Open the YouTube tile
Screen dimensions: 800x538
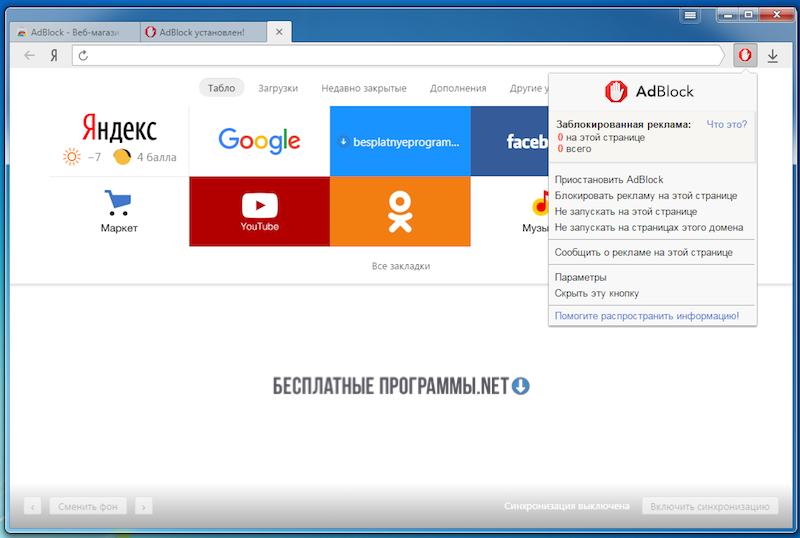click(259, 211)
